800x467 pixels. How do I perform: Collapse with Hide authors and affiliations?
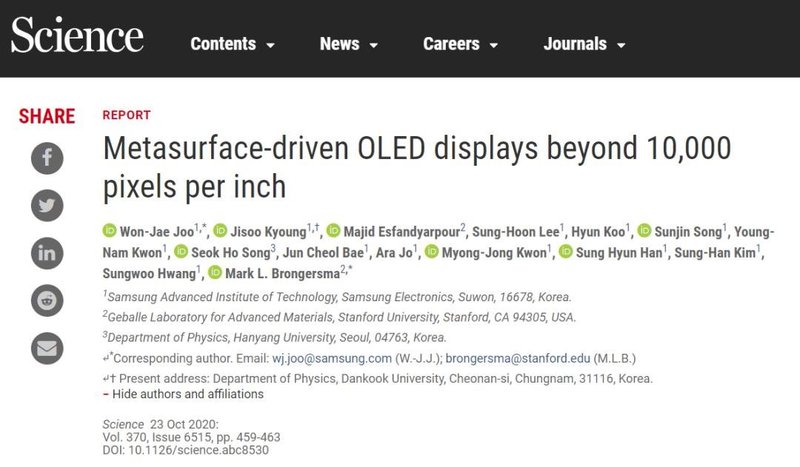pos(188,394)
